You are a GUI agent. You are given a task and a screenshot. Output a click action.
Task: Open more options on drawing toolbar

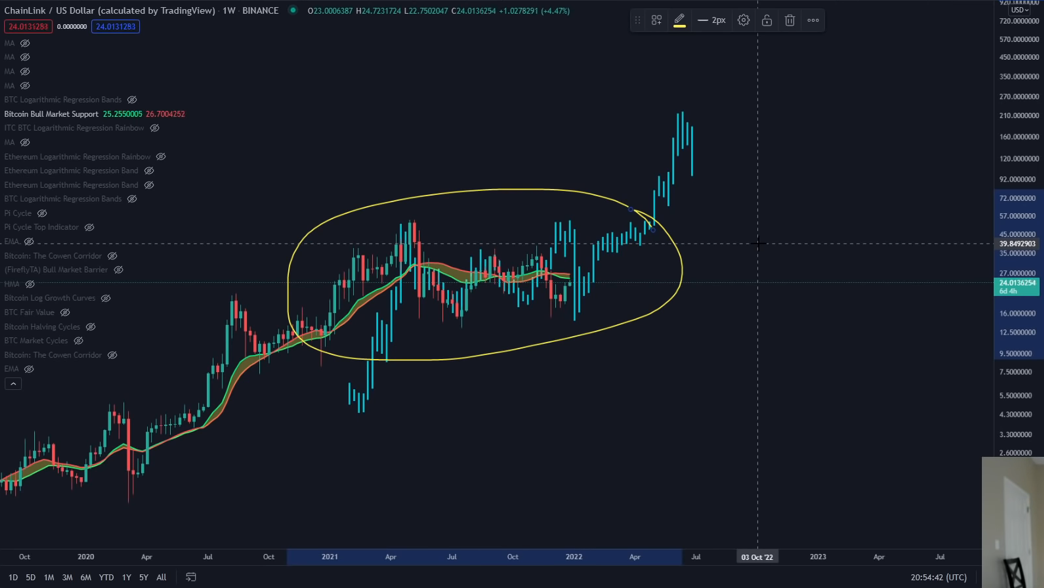813,20
